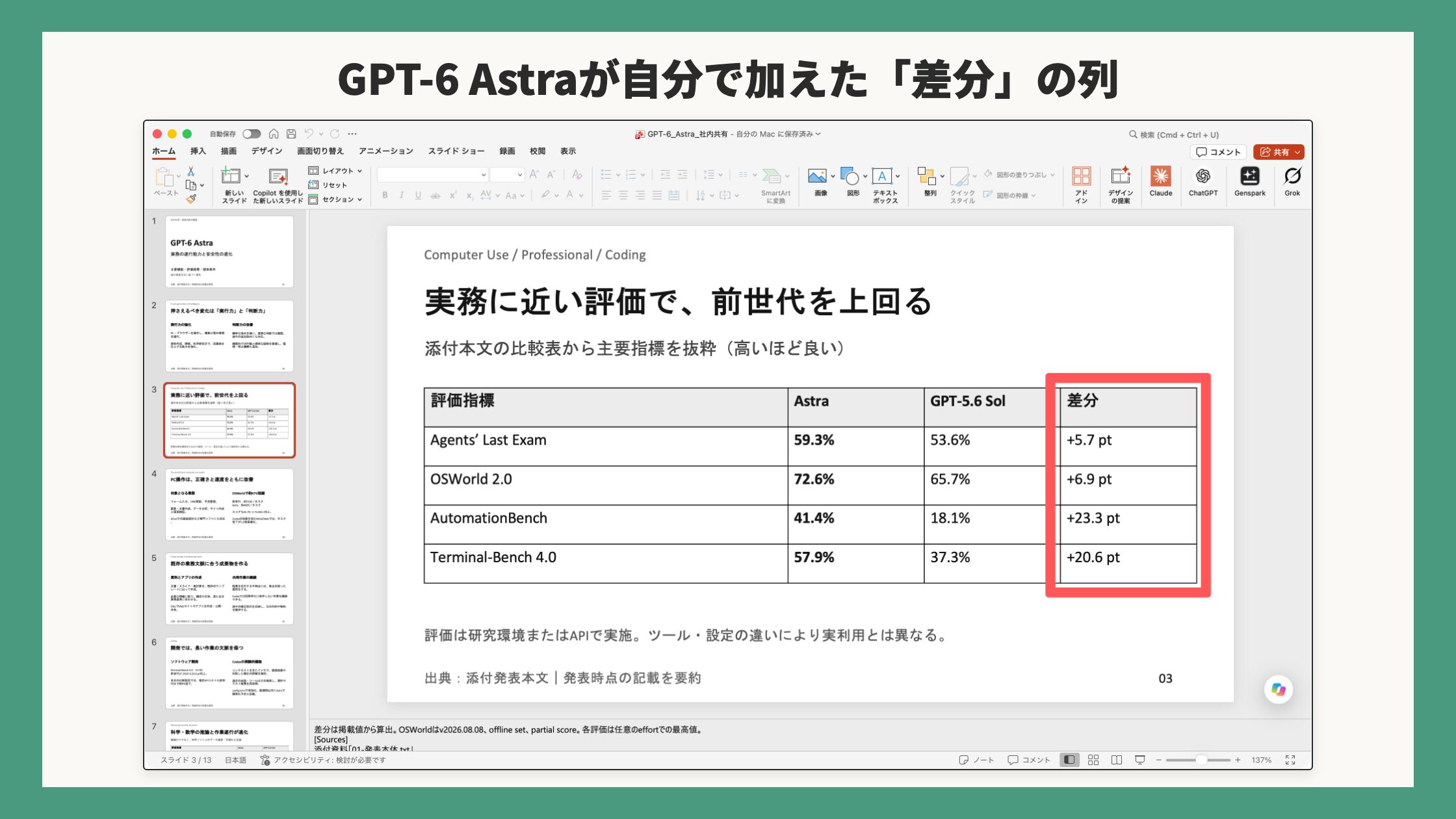1456x819 pixels.
Task: Expand the new slide dropdown arrow
Action: [x=247, y=176]
